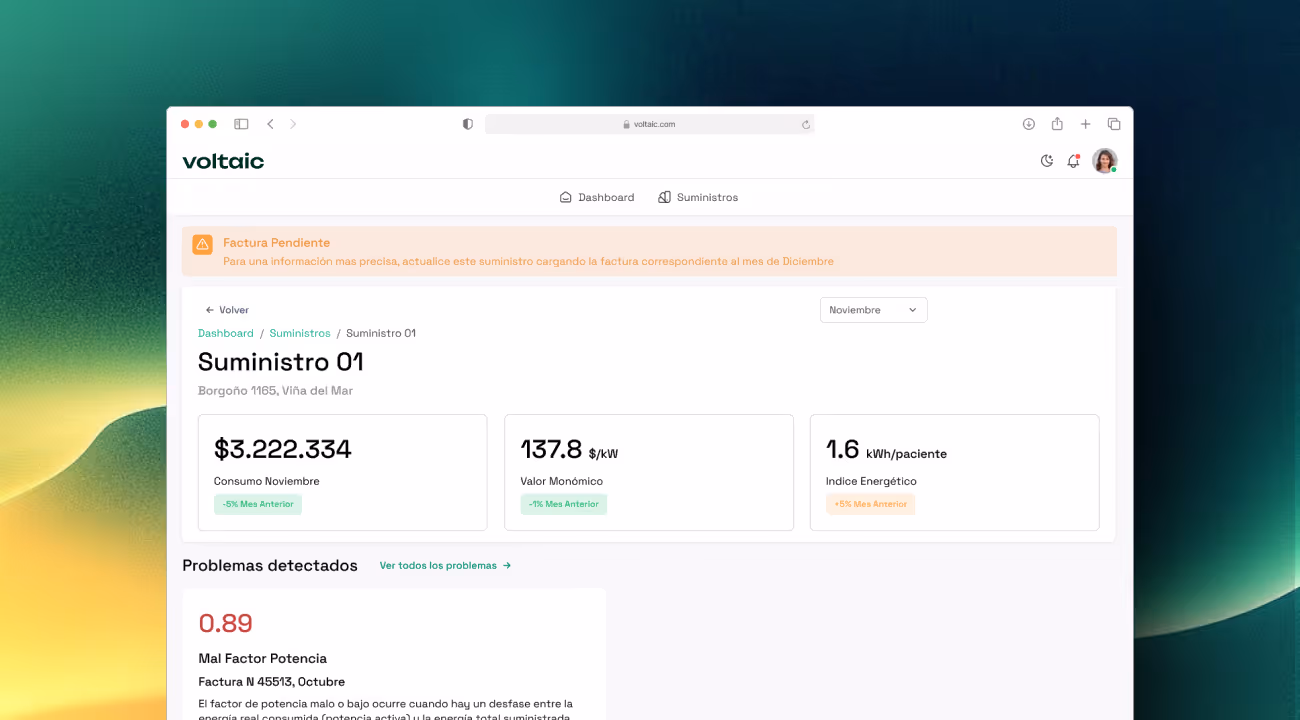This screenshot has width=1300, height=720.
Task: Click the -1% Mes Anterior badge
Action: [x=563, y=504]
